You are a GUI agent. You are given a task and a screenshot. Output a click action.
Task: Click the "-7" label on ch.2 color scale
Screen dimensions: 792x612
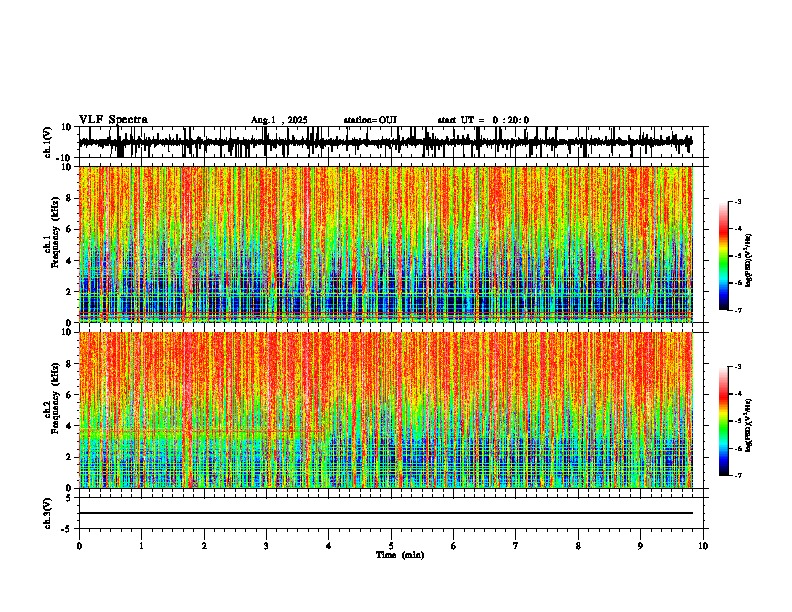[x=737, y=476]
